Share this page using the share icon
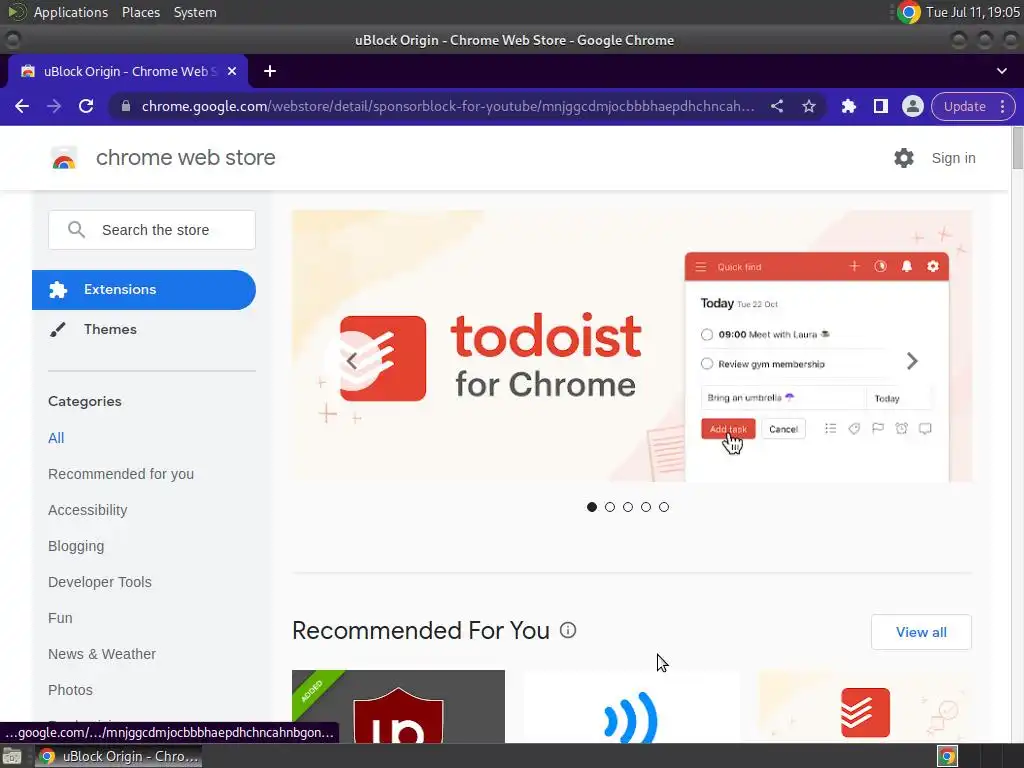The image size is (1024, 768). click(776, 106)
